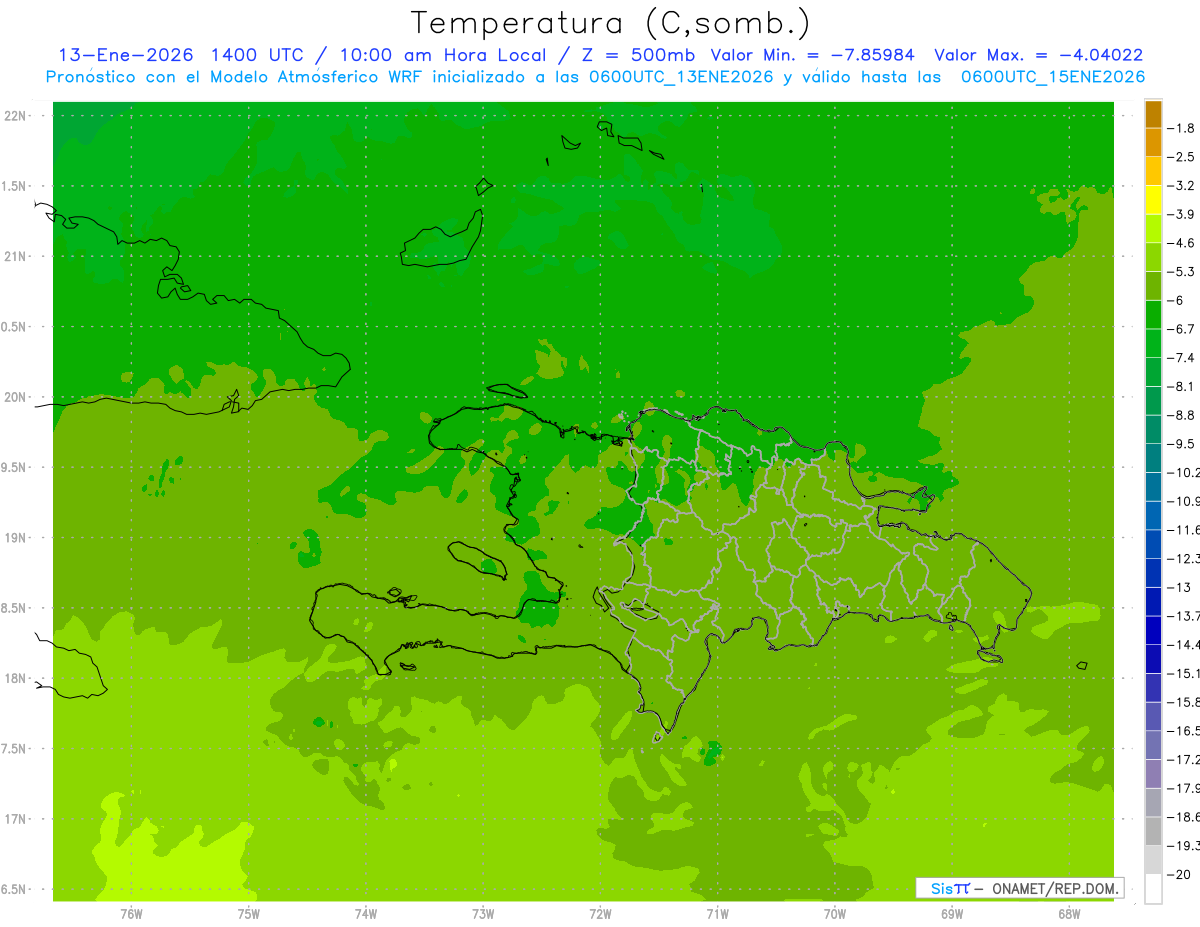Pick the lime swatch between -4.6 and -5.3
1200x927 pixels.
click(1153, 258)
